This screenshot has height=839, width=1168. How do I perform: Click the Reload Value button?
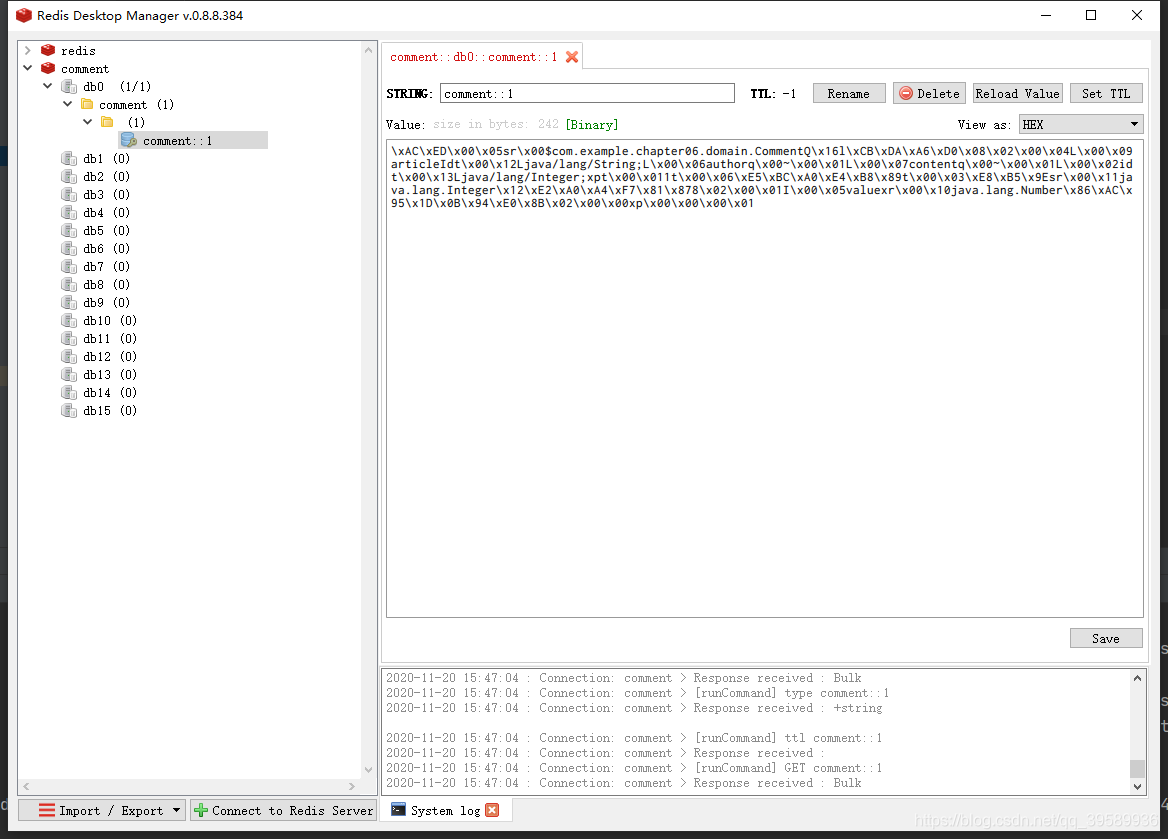1018,93
